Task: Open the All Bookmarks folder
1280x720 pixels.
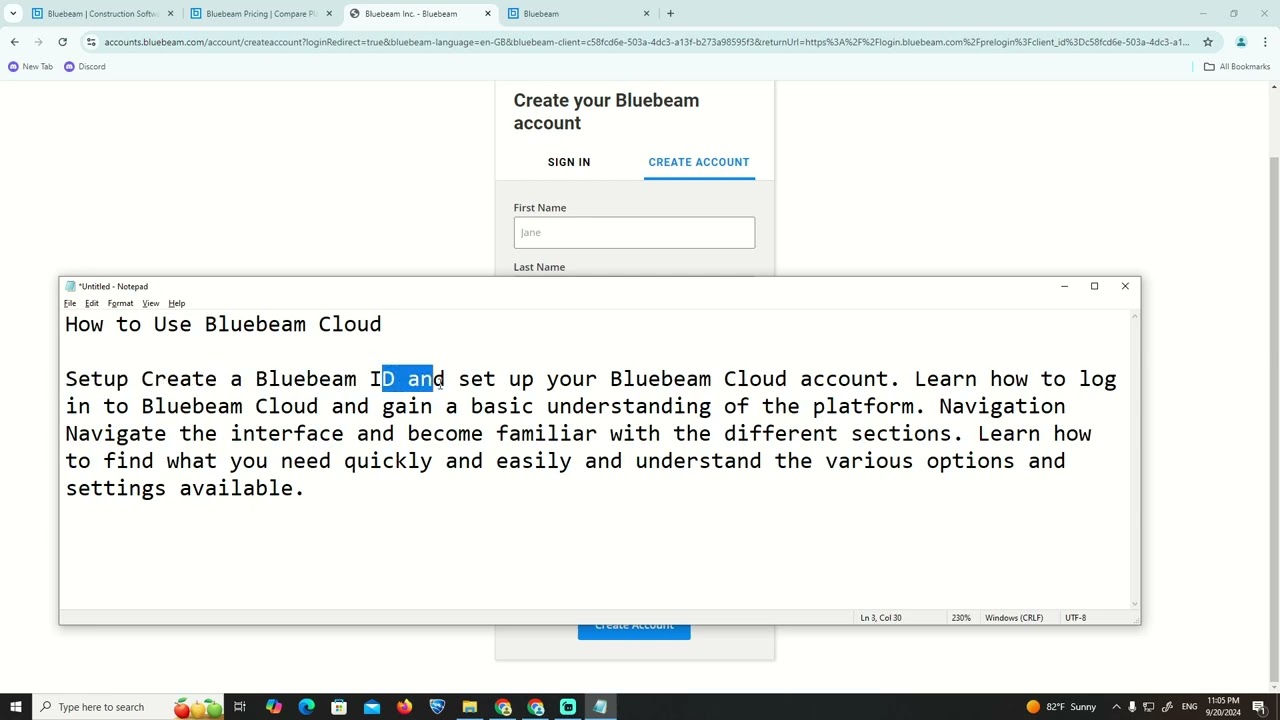Action: [x=1237, y=67]
